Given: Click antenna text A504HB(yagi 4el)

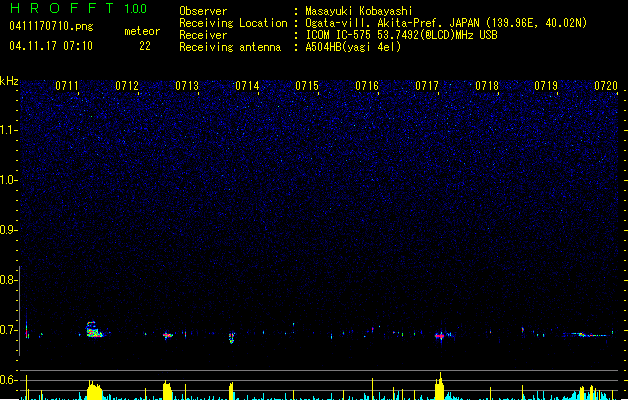Looking at the screenshot, I should [353, 47].
